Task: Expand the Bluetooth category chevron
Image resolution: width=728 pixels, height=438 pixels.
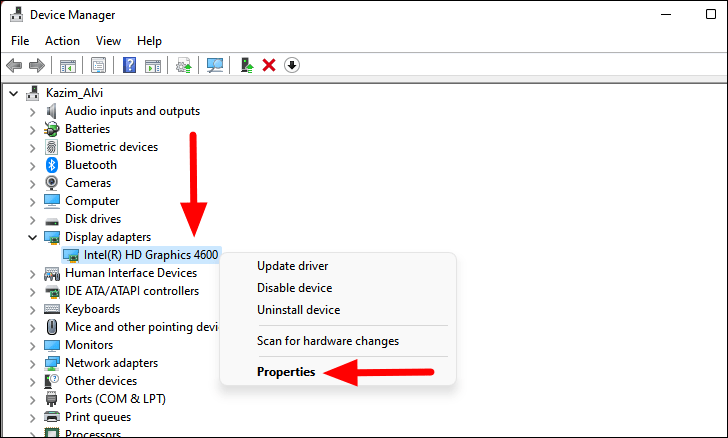Action: click(32, 166)
